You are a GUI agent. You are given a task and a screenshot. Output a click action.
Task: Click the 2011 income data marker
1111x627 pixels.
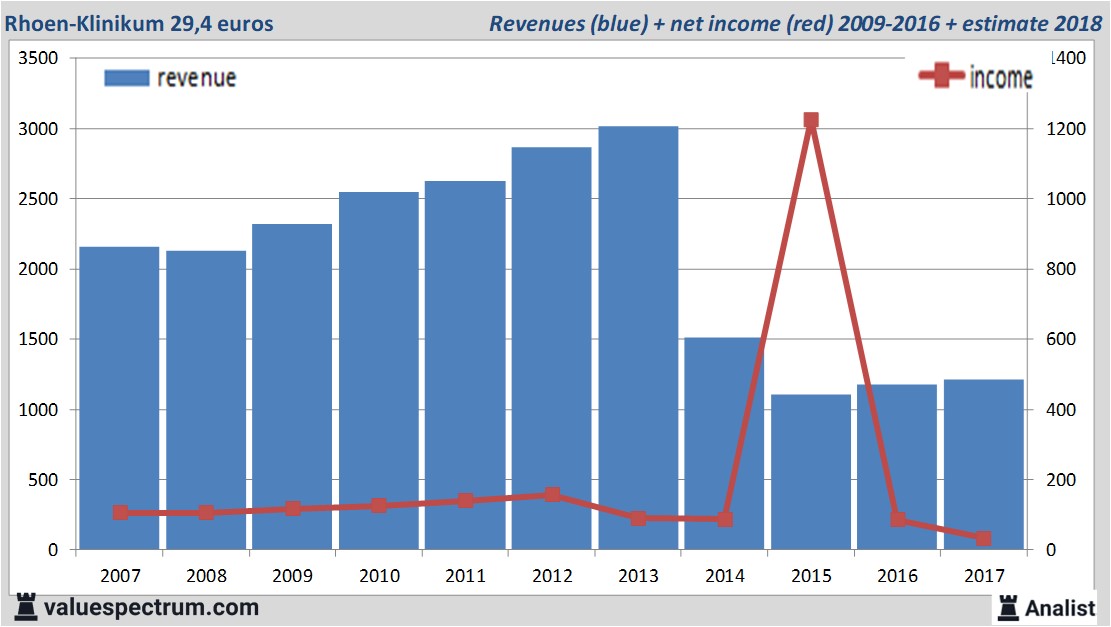click(466, 500)
